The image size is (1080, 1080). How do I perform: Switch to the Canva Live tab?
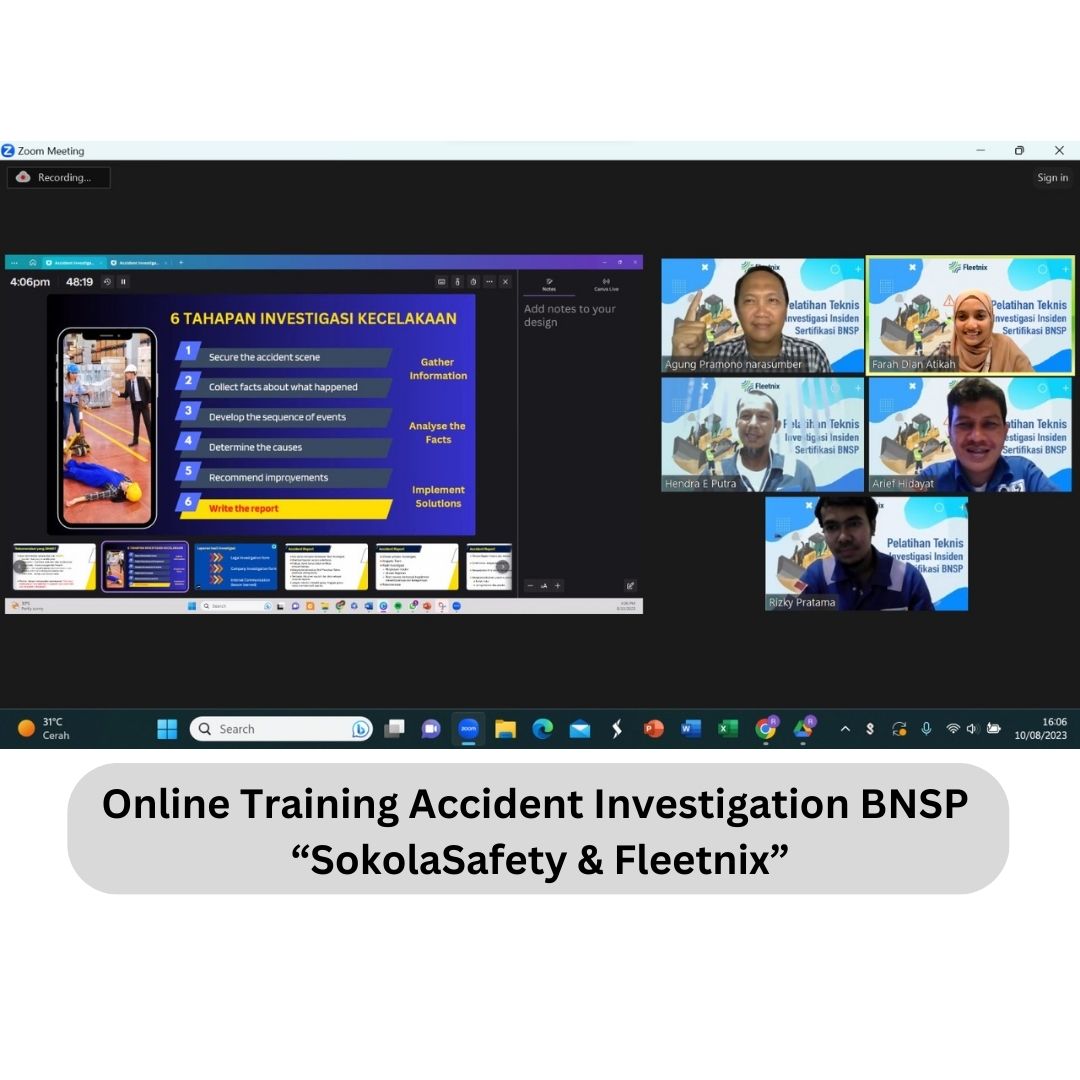point(606,284)
